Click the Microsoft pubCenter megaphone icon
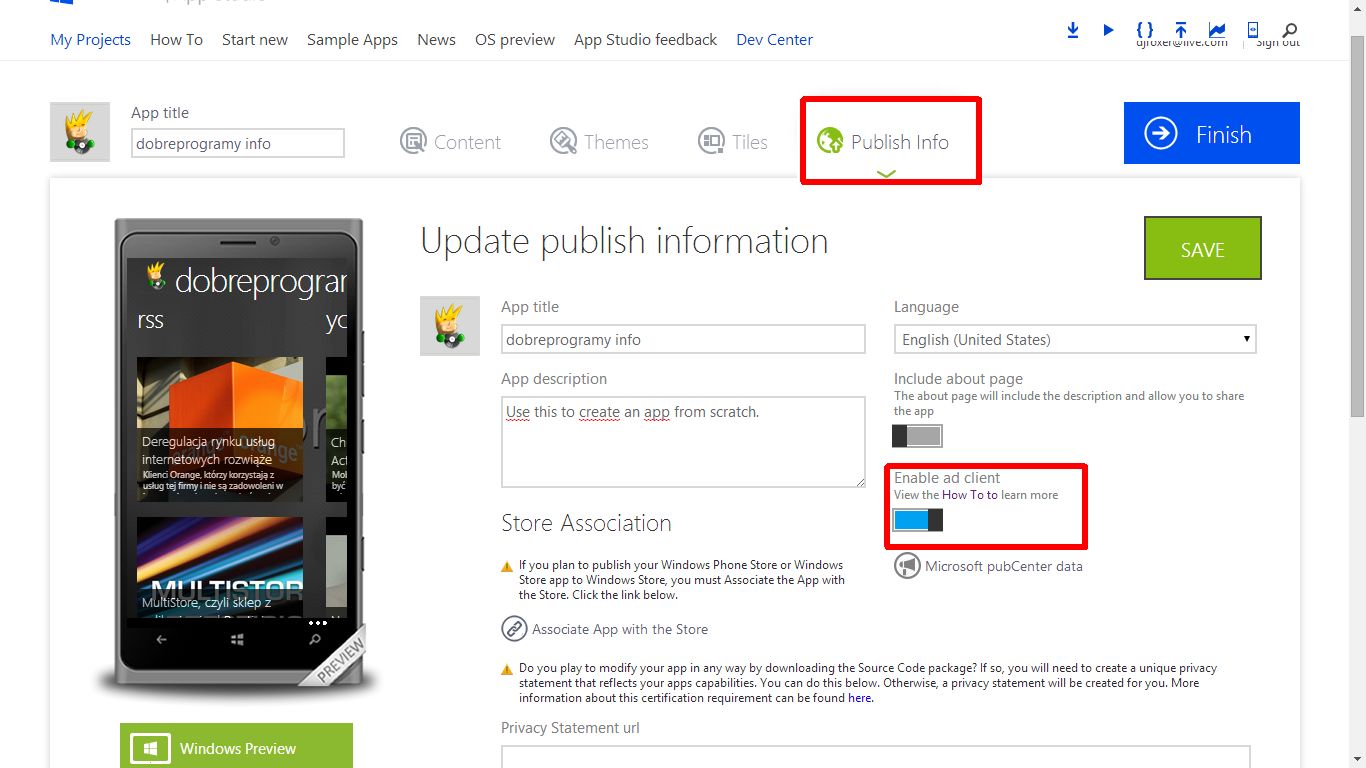Viewport: 1366px width, 768px height. coord(907,566)
